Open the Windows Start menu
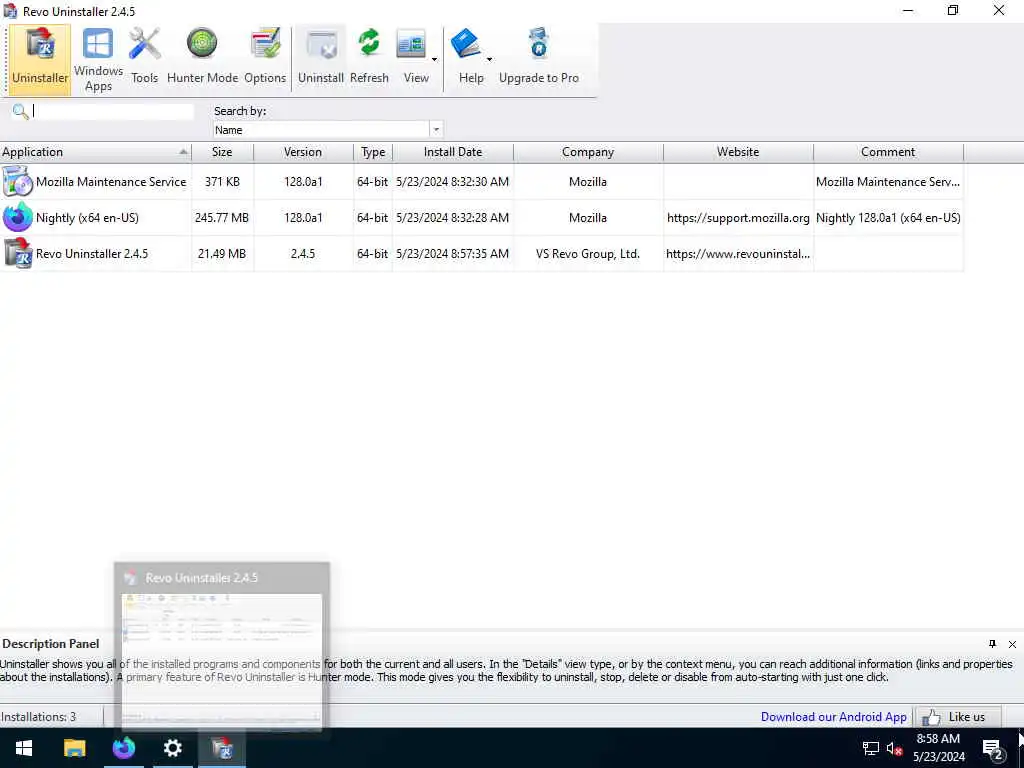Screen dimensions: 1024x768 (x=24, y=748)
